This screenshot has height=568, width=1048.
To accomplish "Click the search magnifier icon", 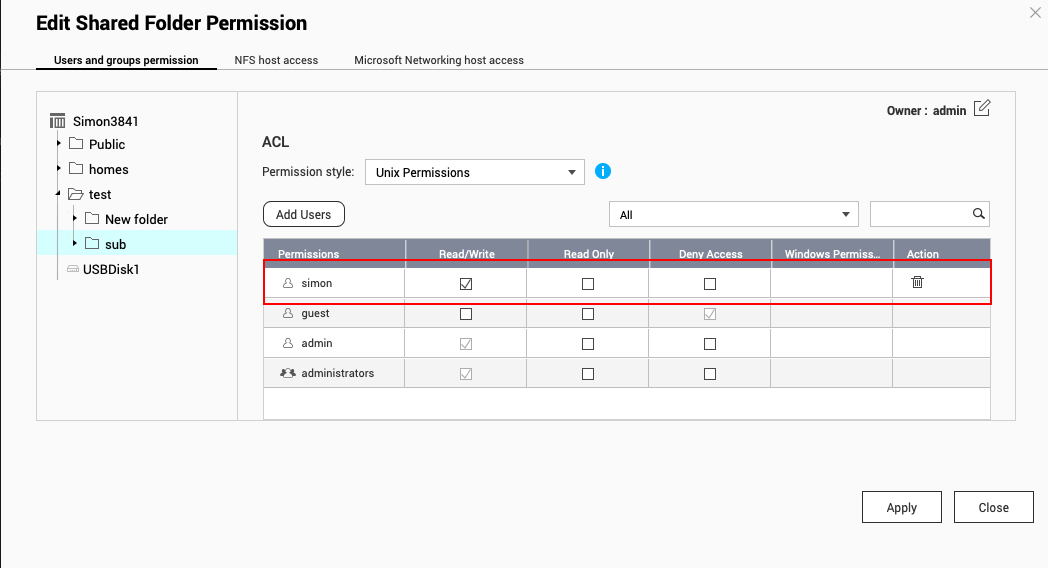I will (979, 214).
